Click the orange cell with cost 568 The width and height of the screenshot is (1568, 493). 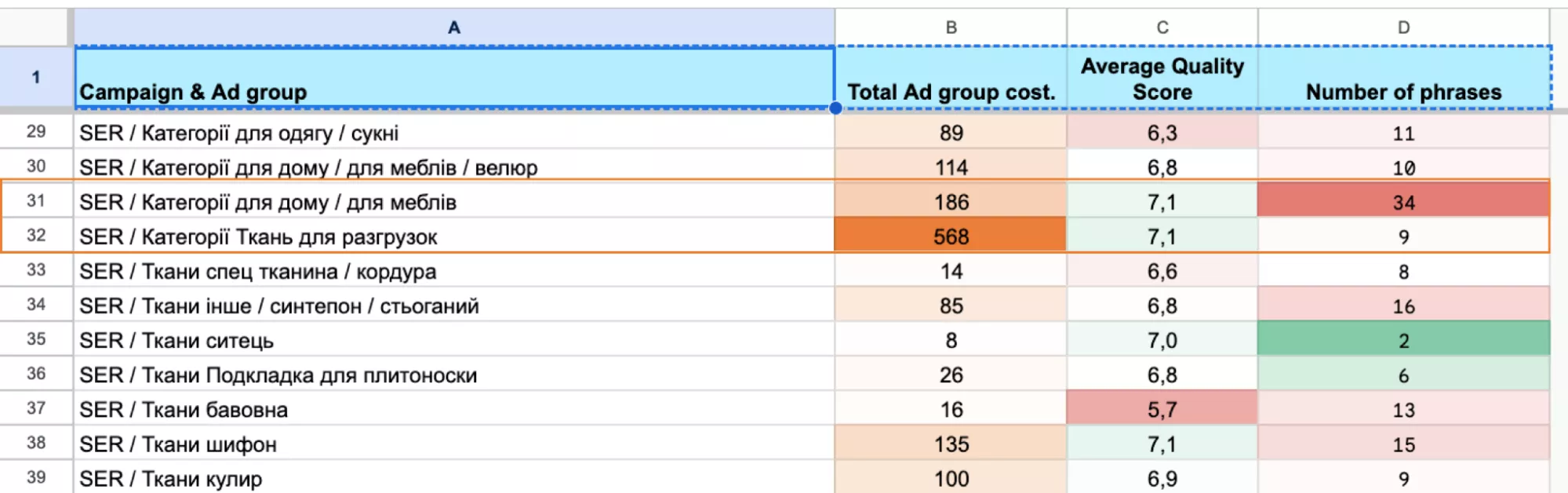click(x=951, y=236)
